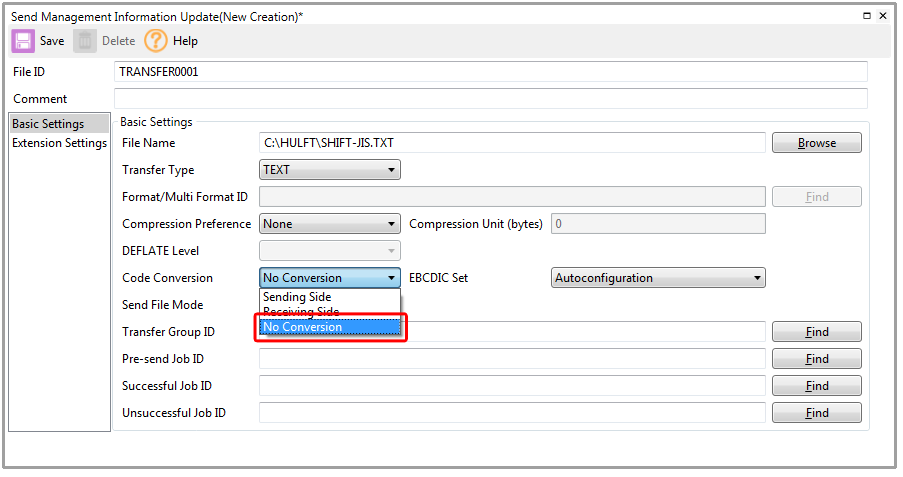Select Basic Settings in the left panel
The height and width of the screenshot is (477, 903).
[x=48, y=124]
